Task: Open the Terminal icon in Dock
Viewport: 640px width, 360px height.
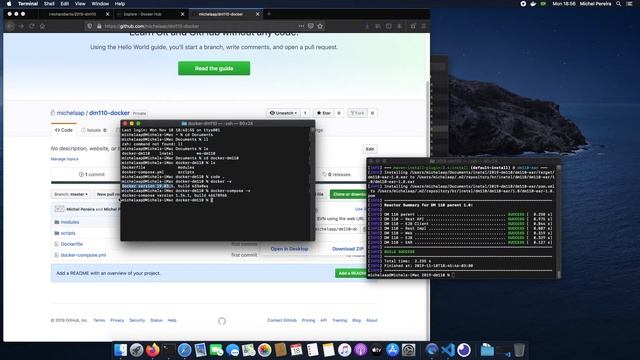Action: 169,350
